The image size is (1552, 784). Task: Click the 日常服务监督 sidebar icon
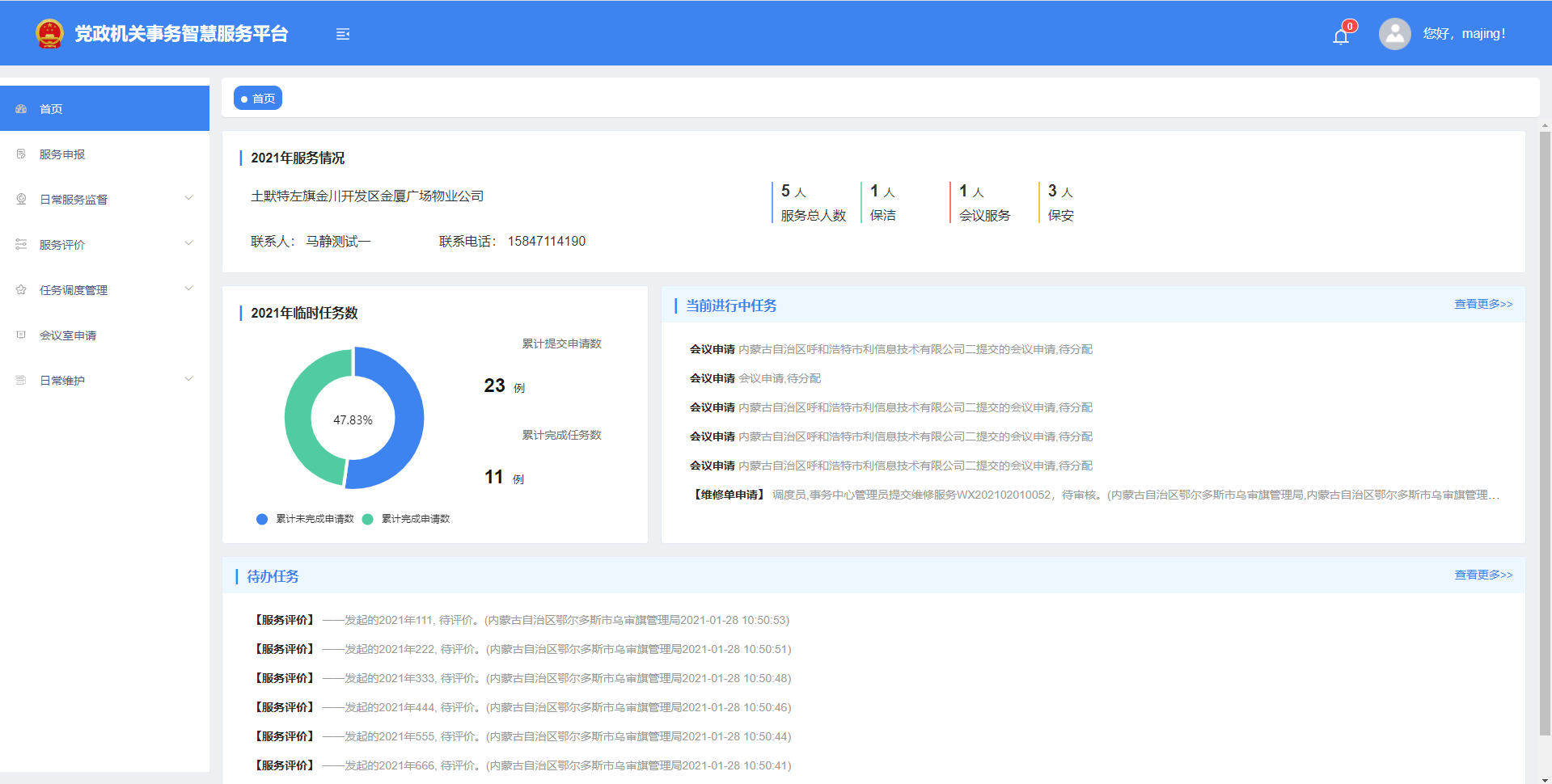[22, 200]
